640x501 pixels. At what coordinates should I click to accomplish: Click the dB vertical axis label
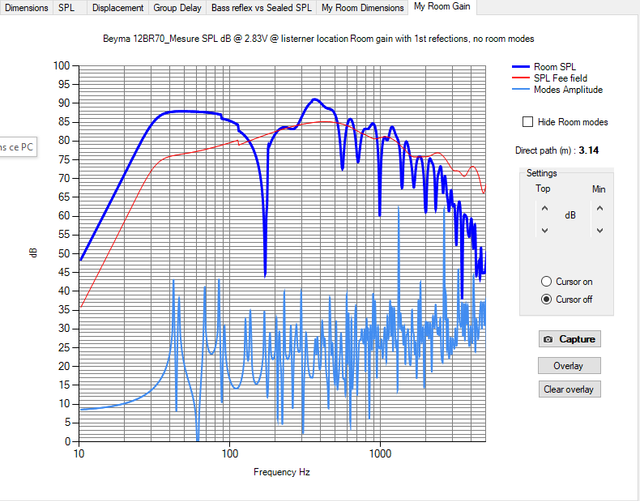(x=33, y=253)
